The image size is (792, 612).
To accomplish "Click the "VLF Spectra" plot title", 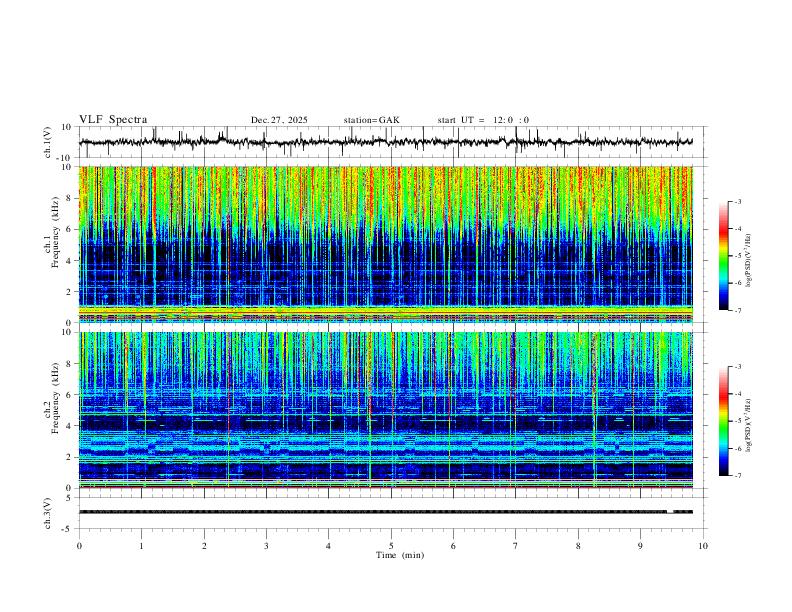I will (113, 120).
